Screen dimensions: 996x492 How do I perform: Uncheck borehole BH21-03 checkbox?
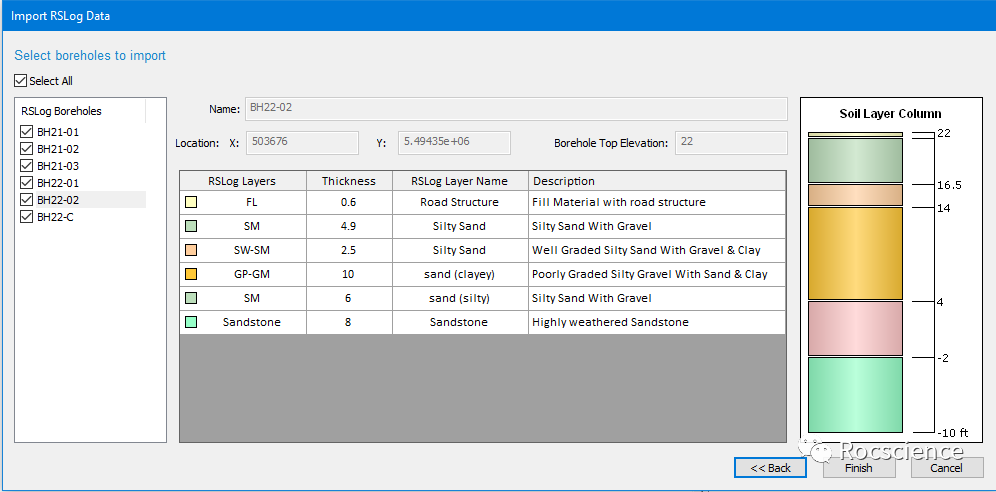click(x=27, y=166)
